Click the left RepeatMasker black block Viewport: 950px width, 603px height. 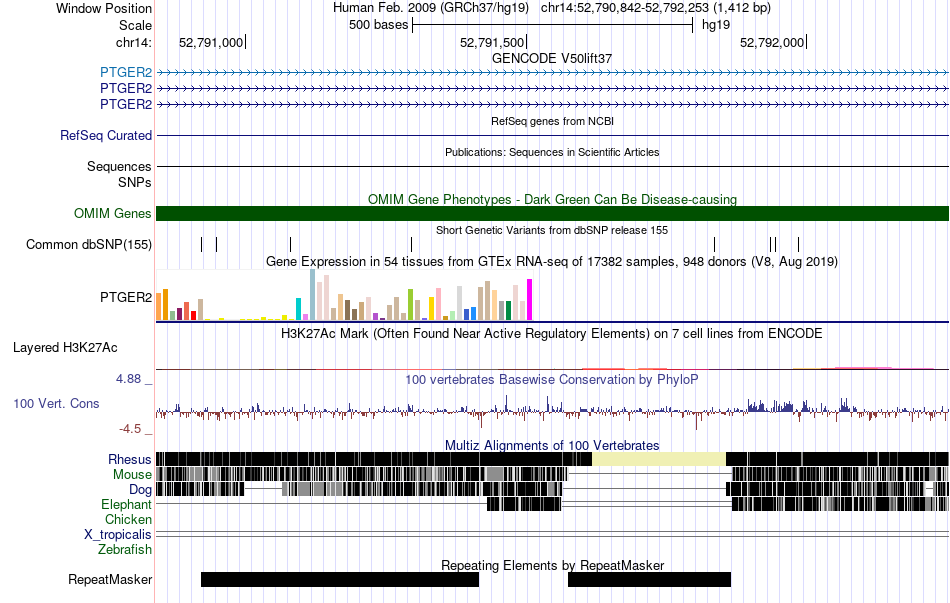[x=340, y=579]
